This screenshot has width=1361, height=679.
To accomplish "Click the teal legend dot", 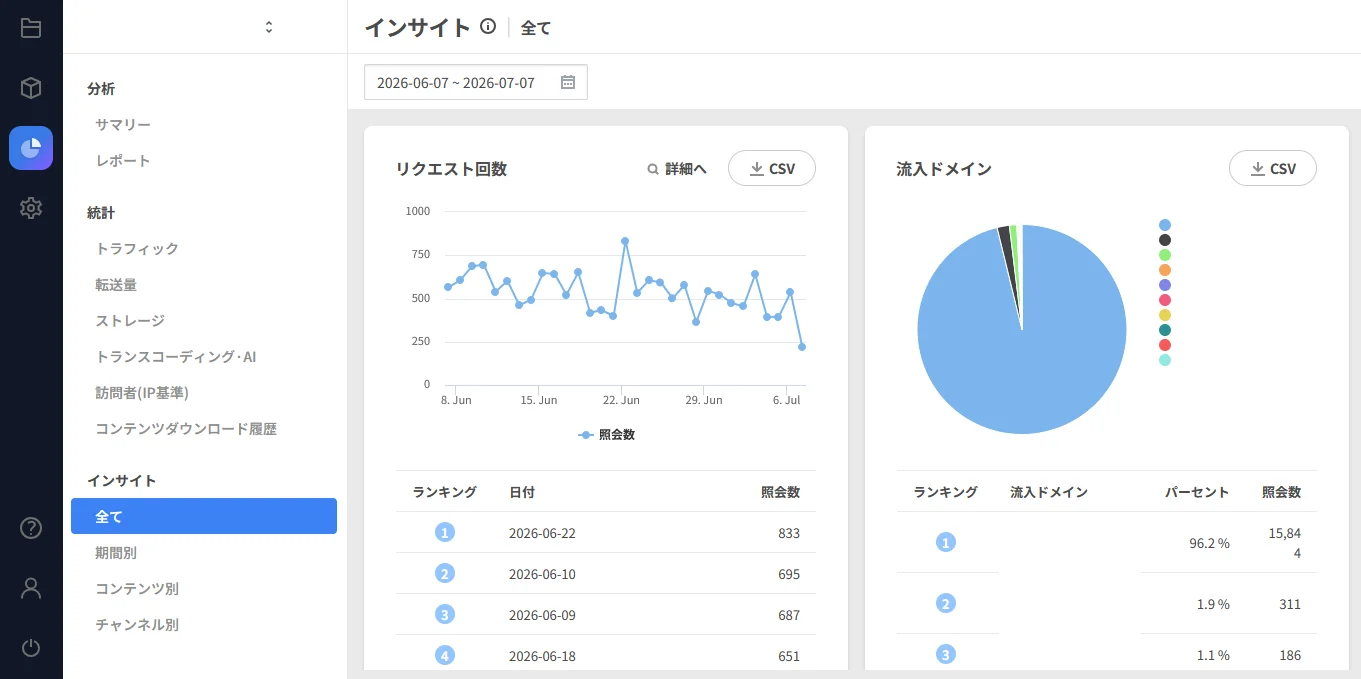I will point(1165,330).
